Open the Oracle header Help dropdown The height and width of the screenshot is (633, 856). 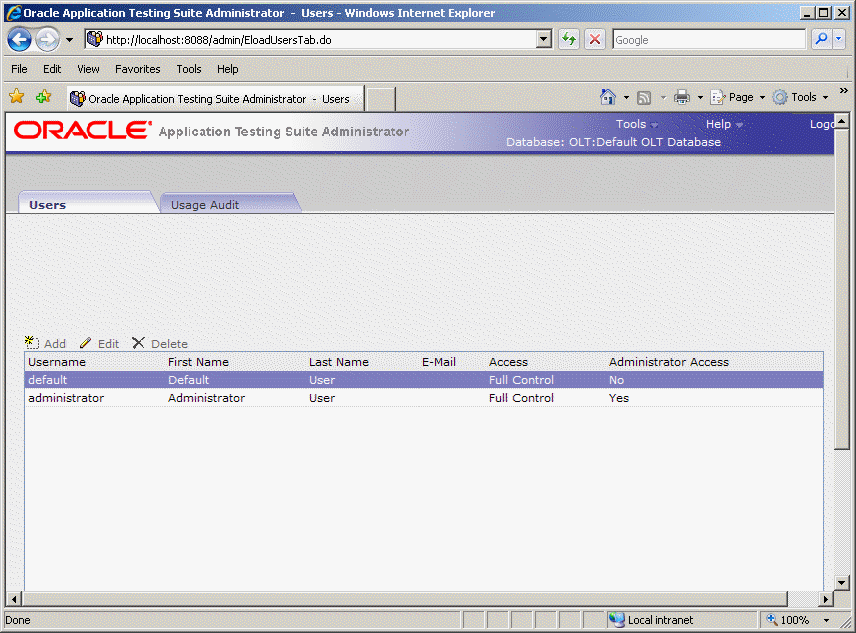point(724,124)
